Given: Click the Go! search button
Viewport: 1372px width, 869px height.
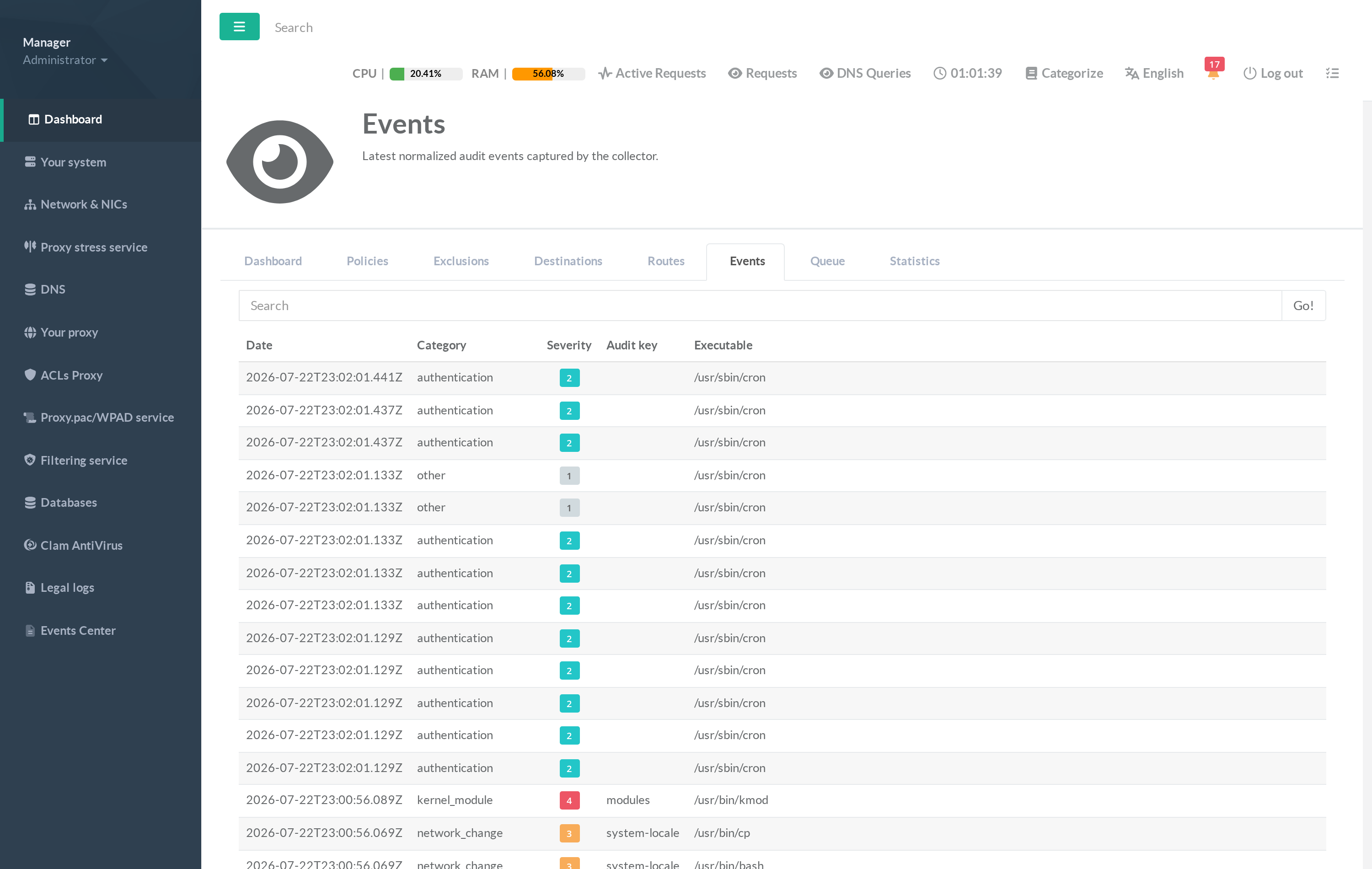Looking at the screenshot, I should pos(1303,306).
